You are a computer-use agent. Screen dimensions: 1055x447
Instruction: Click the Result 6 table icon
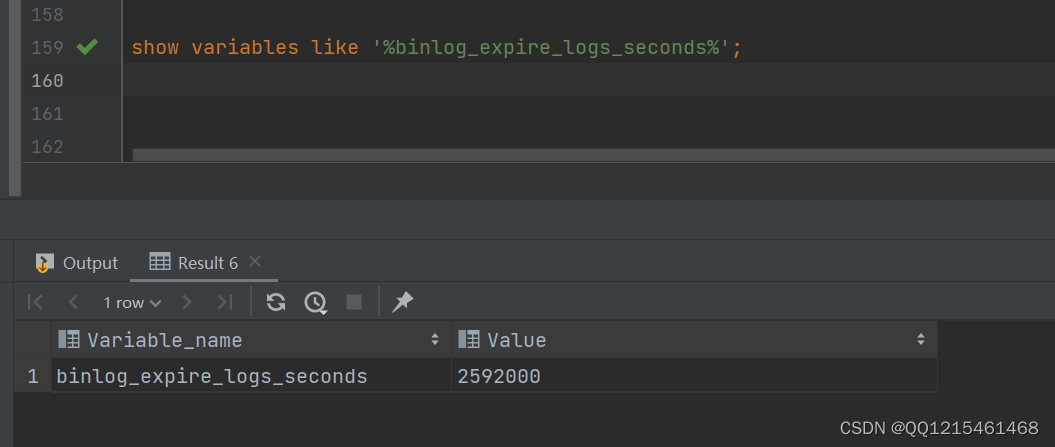[159, 262]
